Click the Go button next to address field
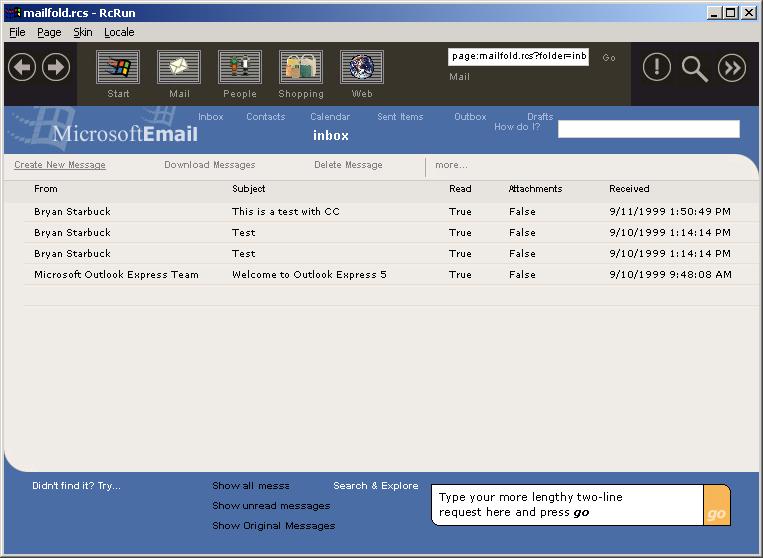763x558 pixels. pyautogui.click(x=609, y=57)
